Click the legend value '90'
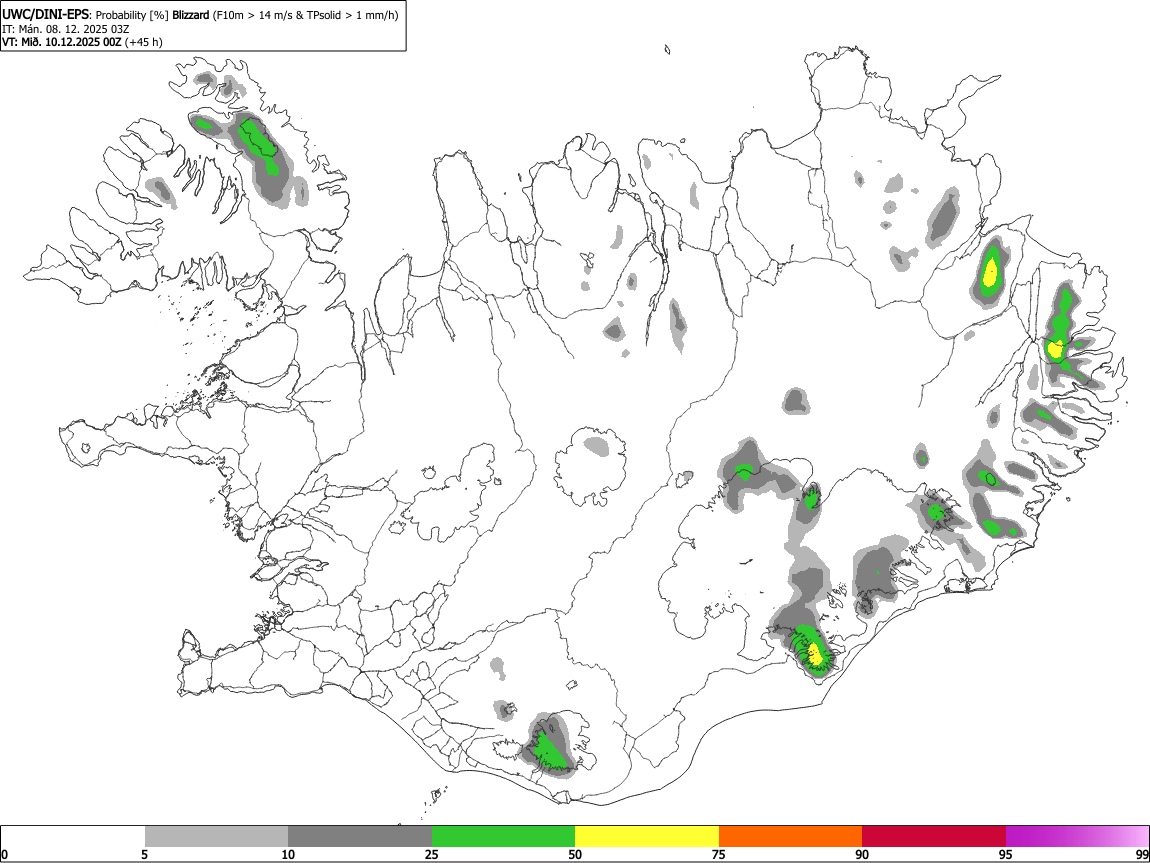The height and width of the screenshot is (863, 1150). point(862,854)
